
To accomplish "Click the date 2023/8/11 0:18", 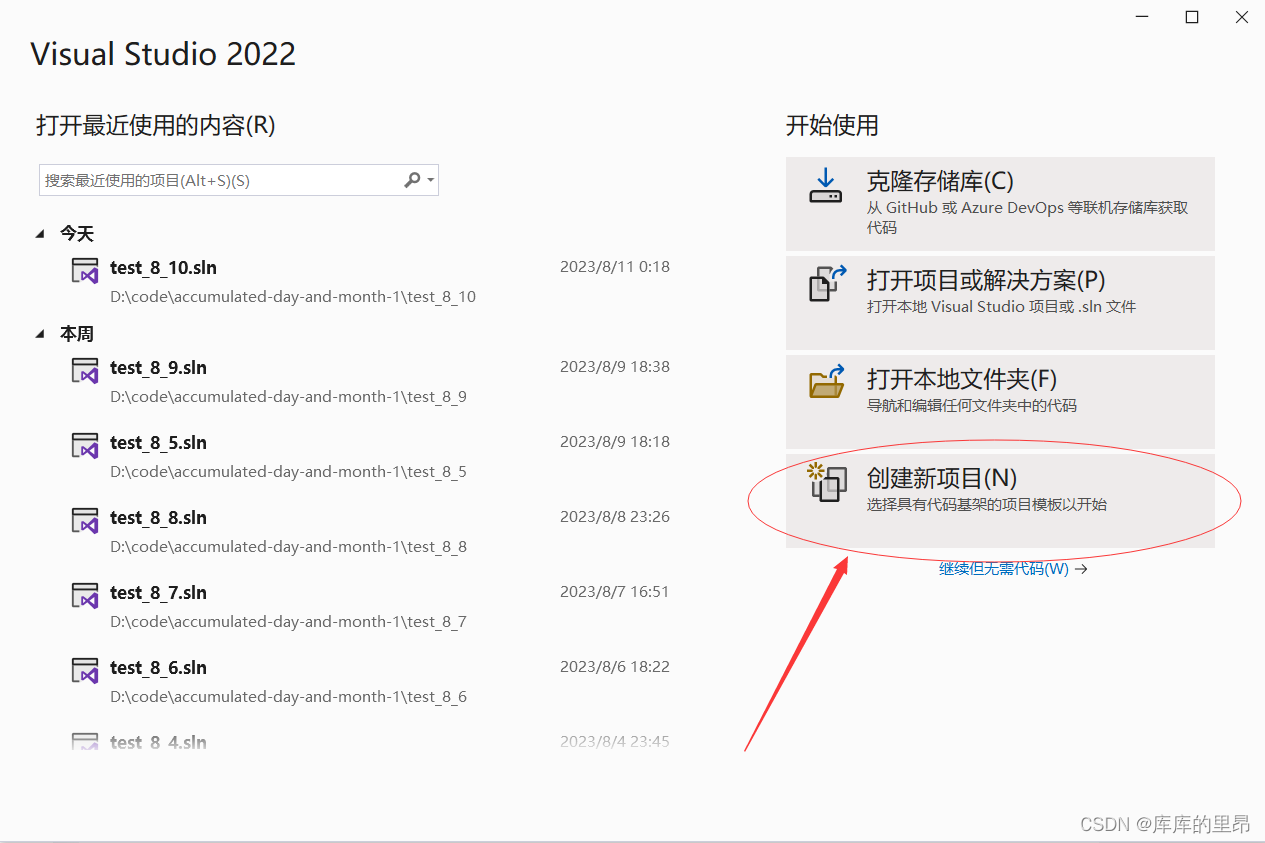I will [x=615, y=267].
